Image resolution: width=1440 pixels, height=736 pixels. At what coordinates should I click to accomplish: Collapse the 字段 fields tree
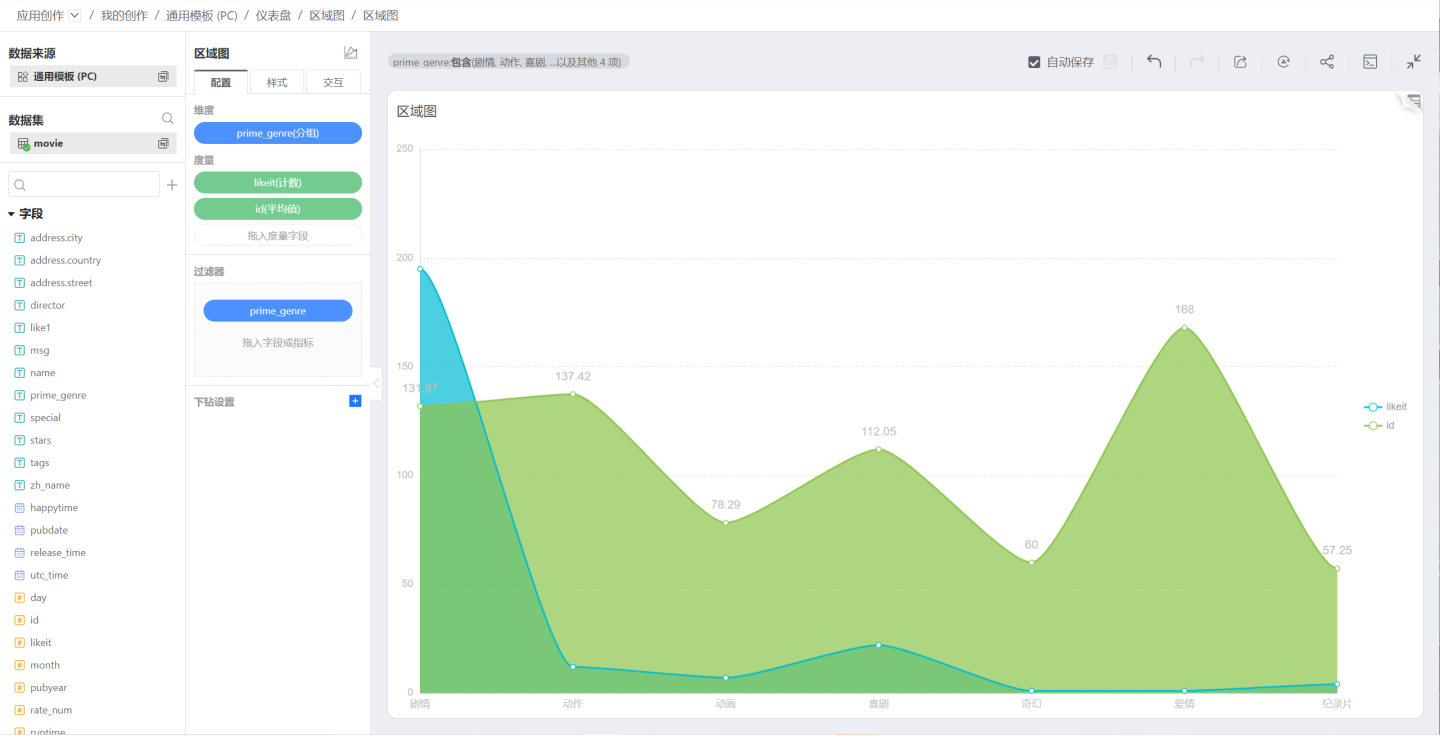click(x=12, y=214)
